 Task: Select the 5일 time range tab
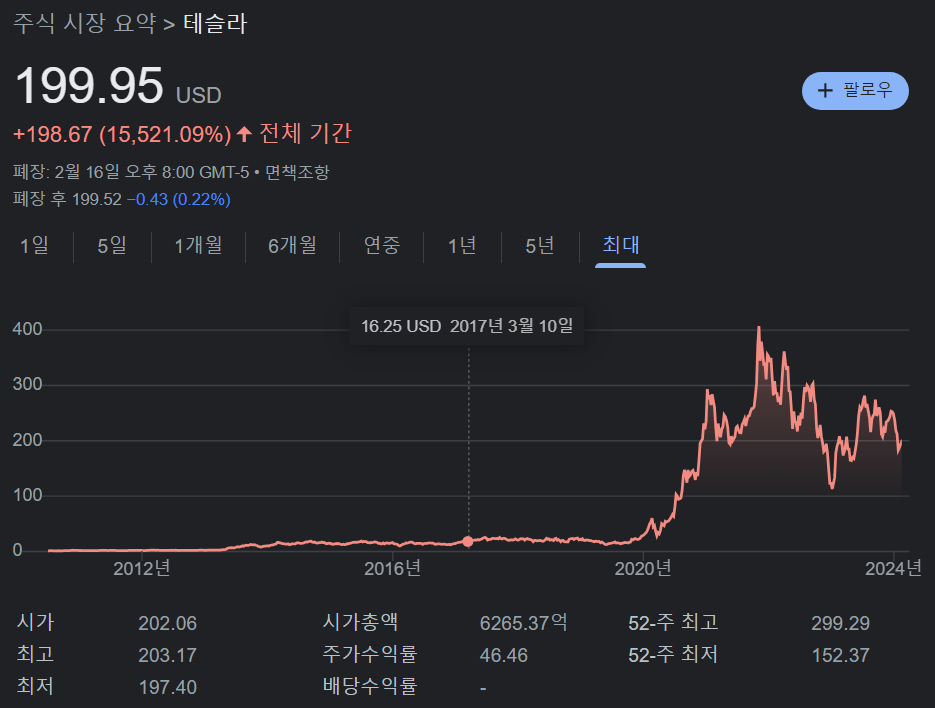(x=112, y=245)
